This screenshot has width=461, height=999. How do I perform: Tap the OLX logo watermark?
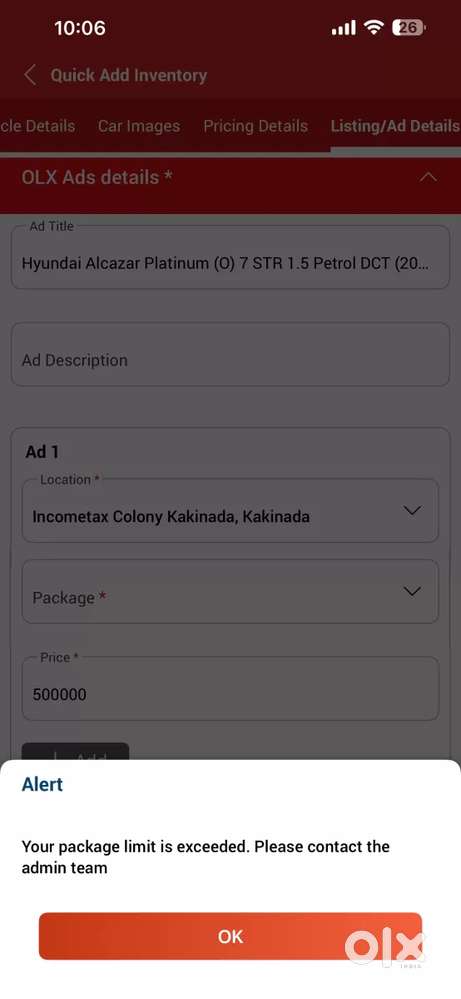click(384, 948)
